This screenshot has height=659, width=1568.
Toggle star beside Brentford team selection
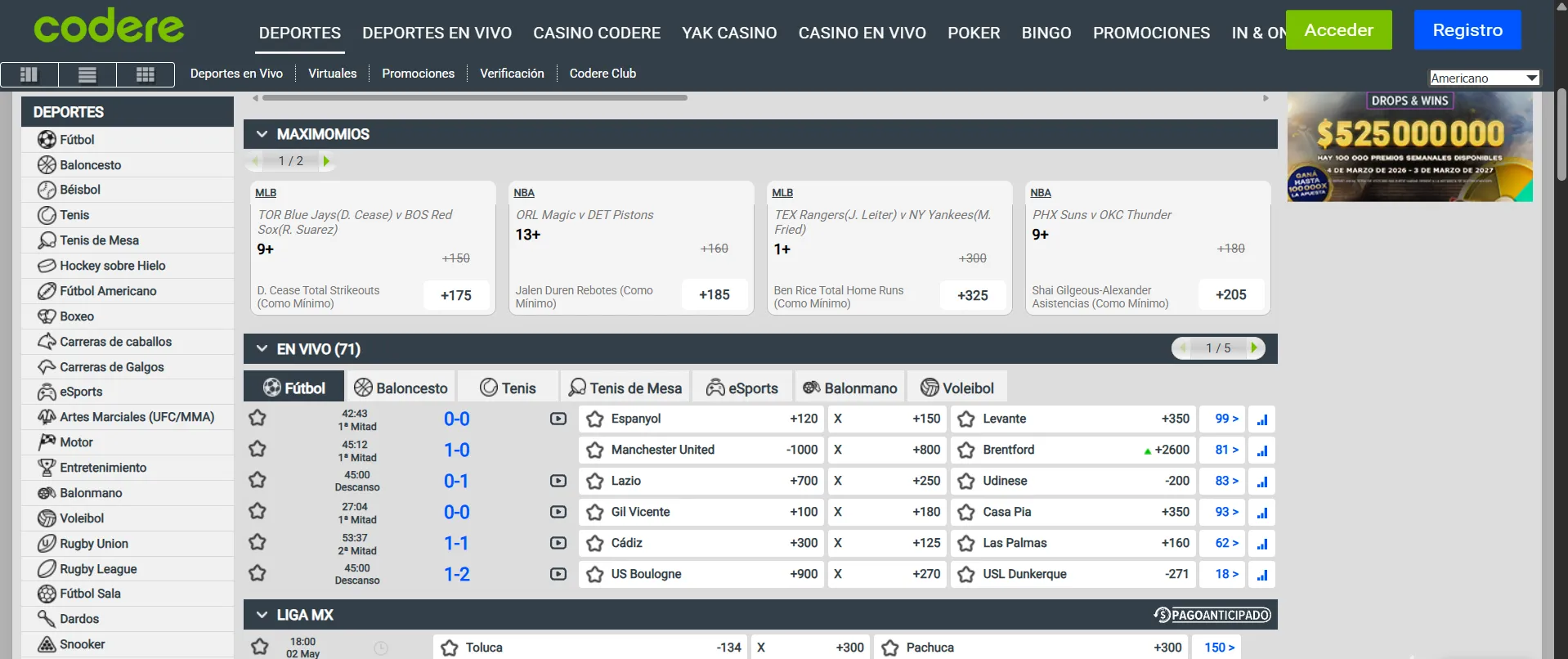(966, 451)
